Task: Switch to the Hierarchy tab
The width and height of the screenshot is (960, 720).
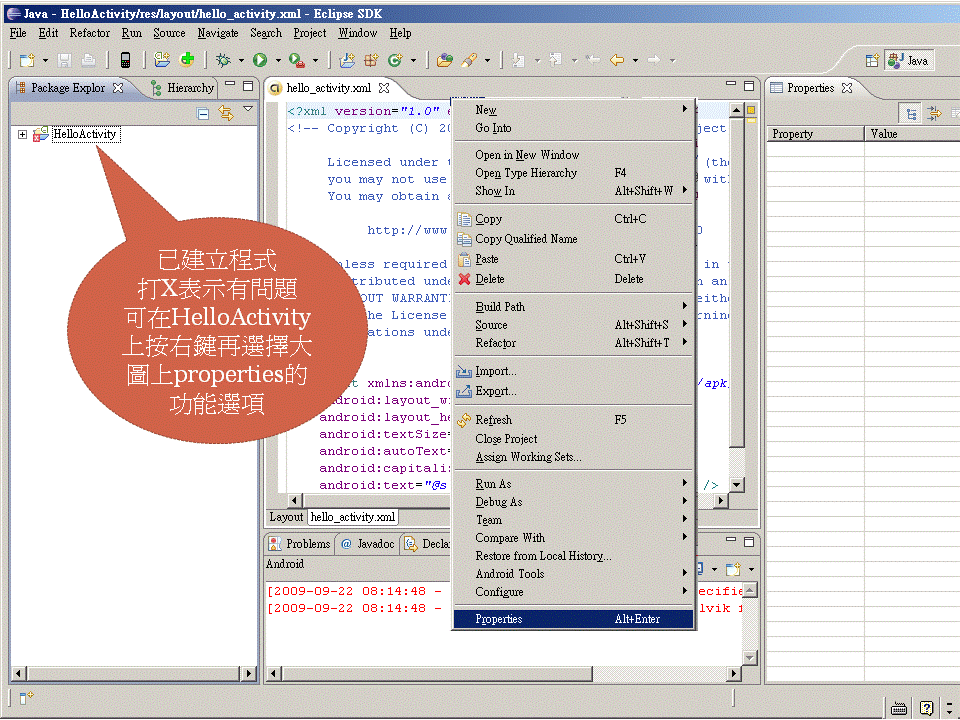Action: 182,88
